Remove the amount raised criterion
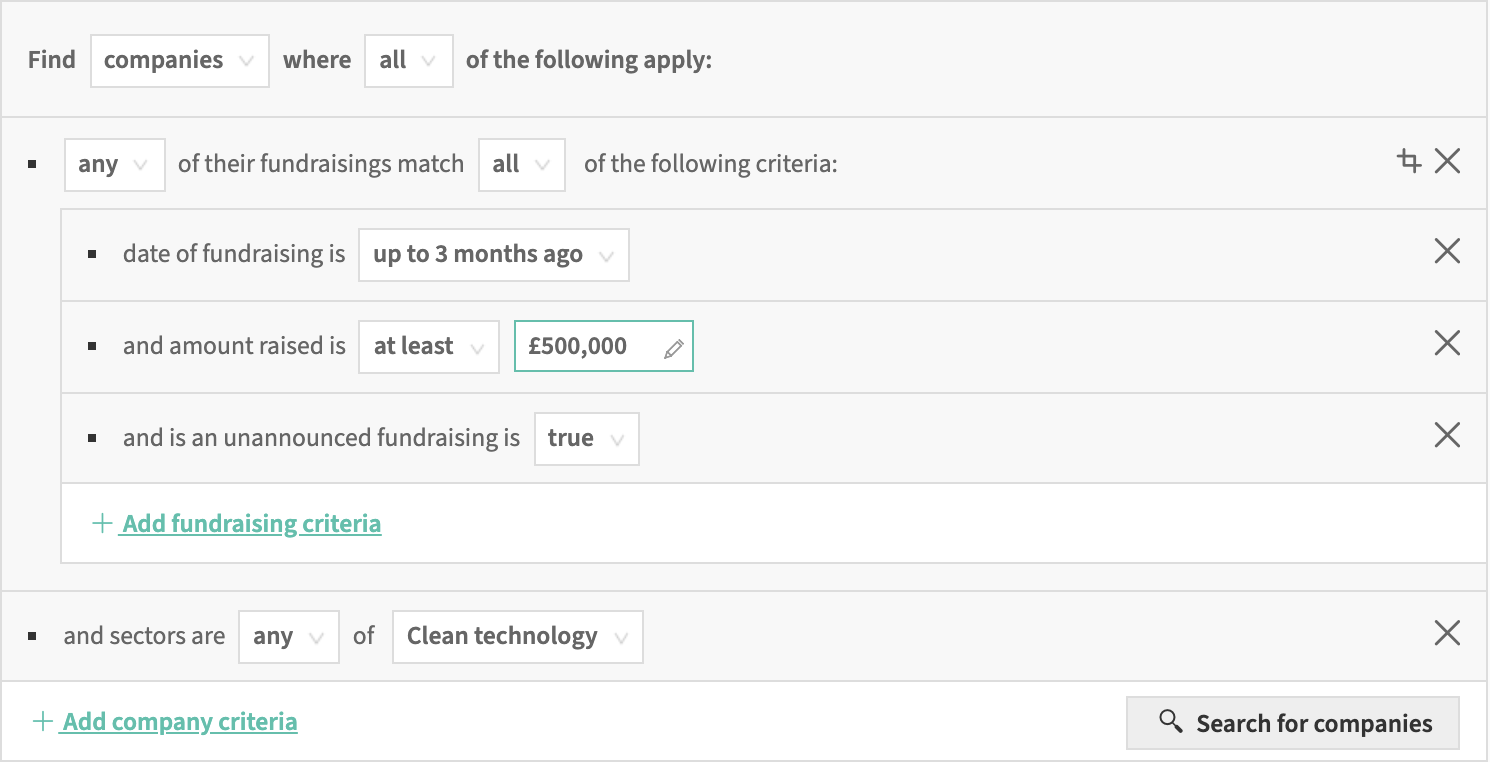Image resolution: width=1490 pixels, height=762 pixels. [x=1447, y=343]
